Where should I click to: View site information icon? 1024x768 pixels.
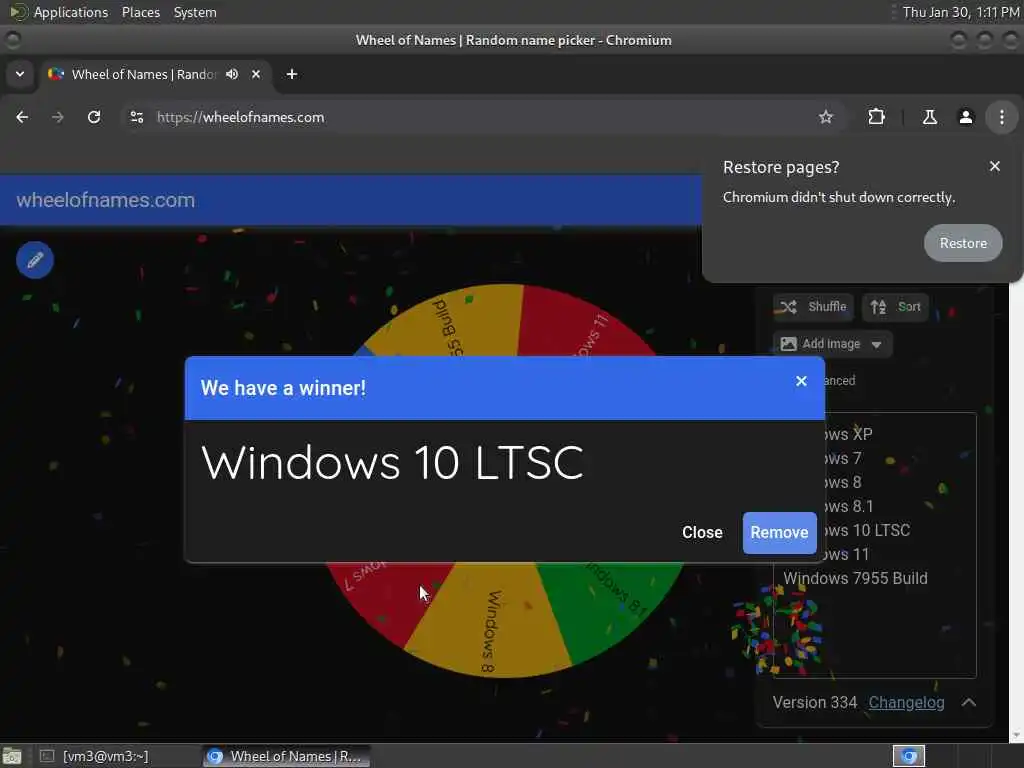click(x=136, y=117)
